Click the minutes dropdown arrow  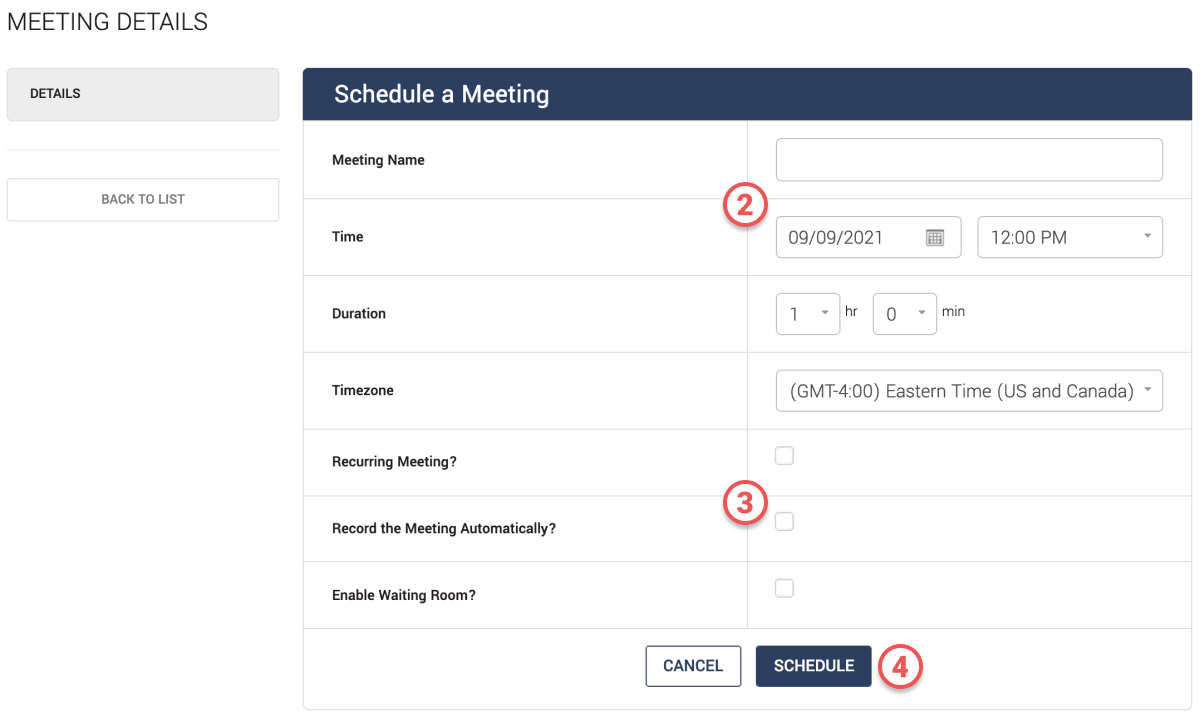921,313
